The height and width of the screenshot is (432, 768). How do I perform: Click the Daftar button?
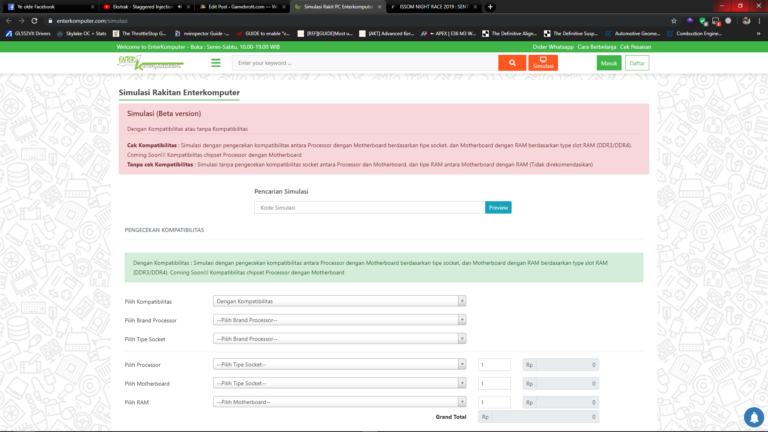(637, 63)
